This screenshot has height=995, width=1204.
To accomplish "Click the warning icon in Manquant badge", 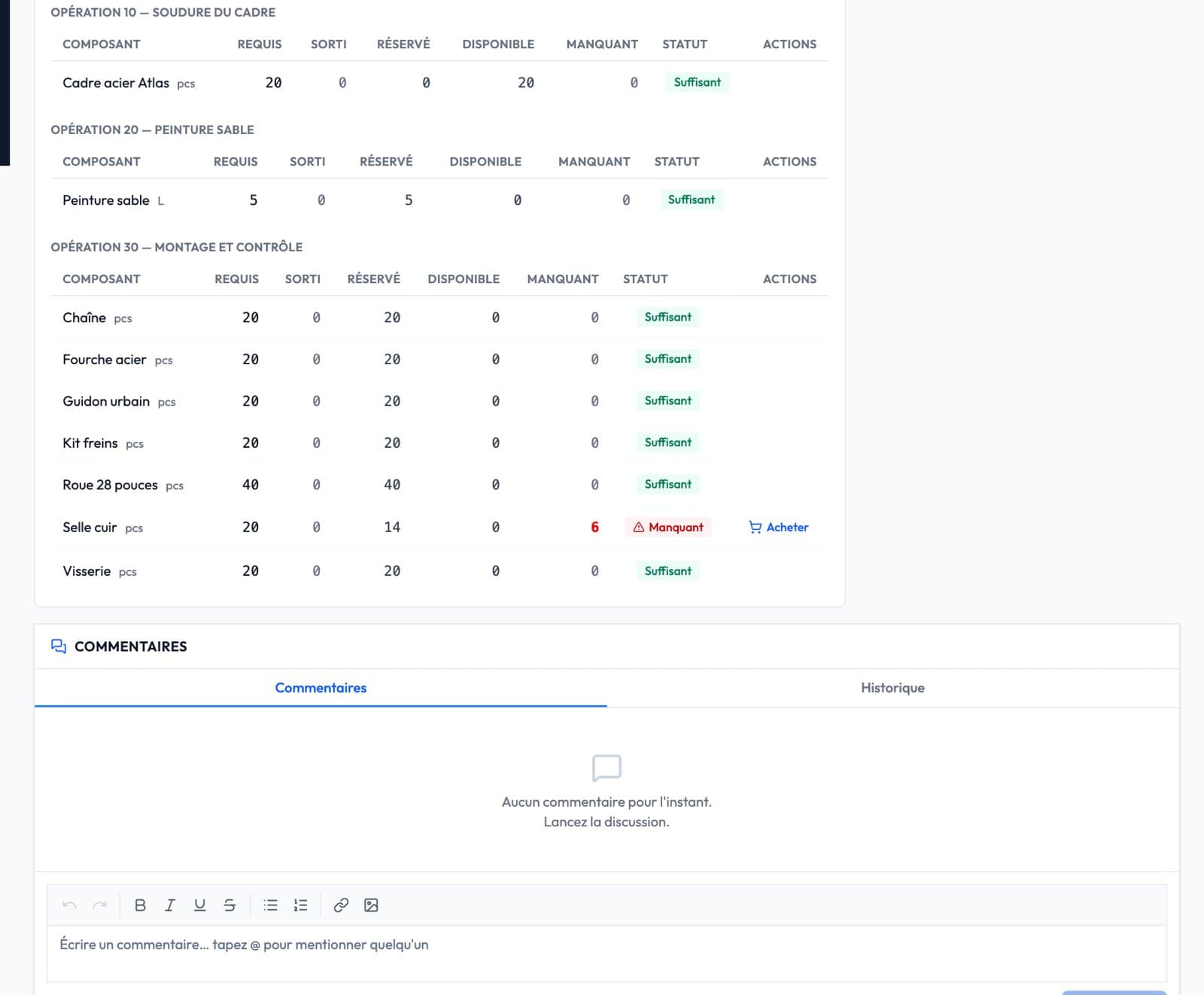I will (639, 528).
